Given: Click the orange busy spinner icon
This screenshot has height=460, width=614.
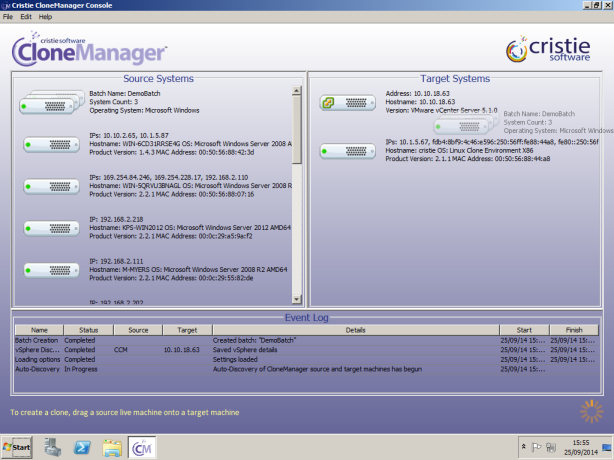Looking at the screenshot, I should pyautogui.click(x=591, y=411).
